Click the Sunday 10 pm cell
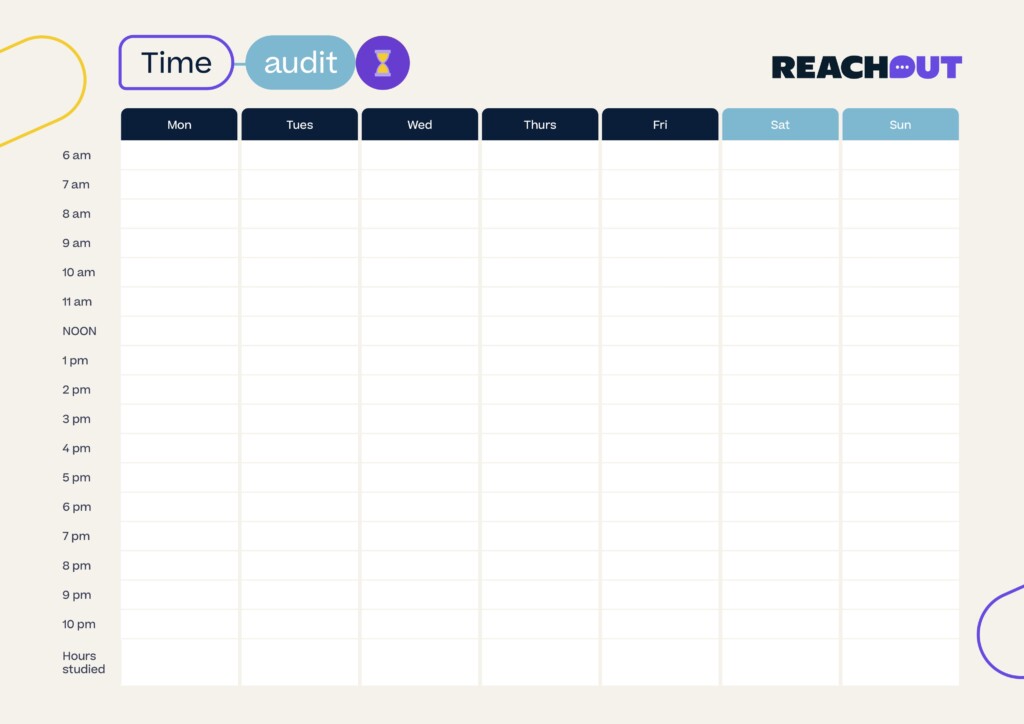 [x=900, y=624]
